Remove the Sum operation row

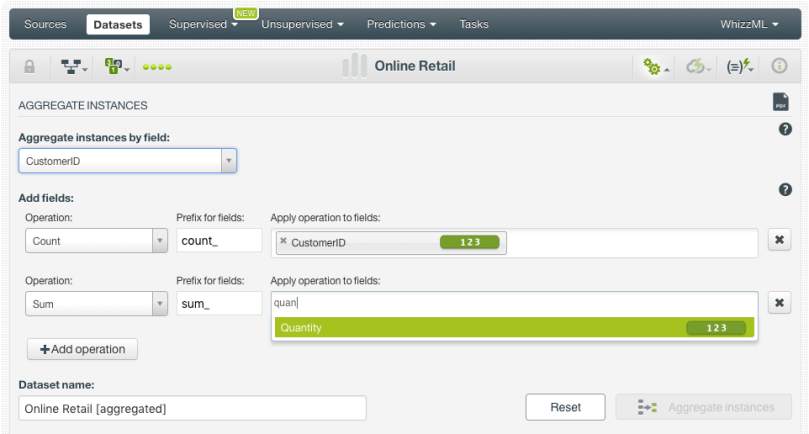tap(779, 303)
